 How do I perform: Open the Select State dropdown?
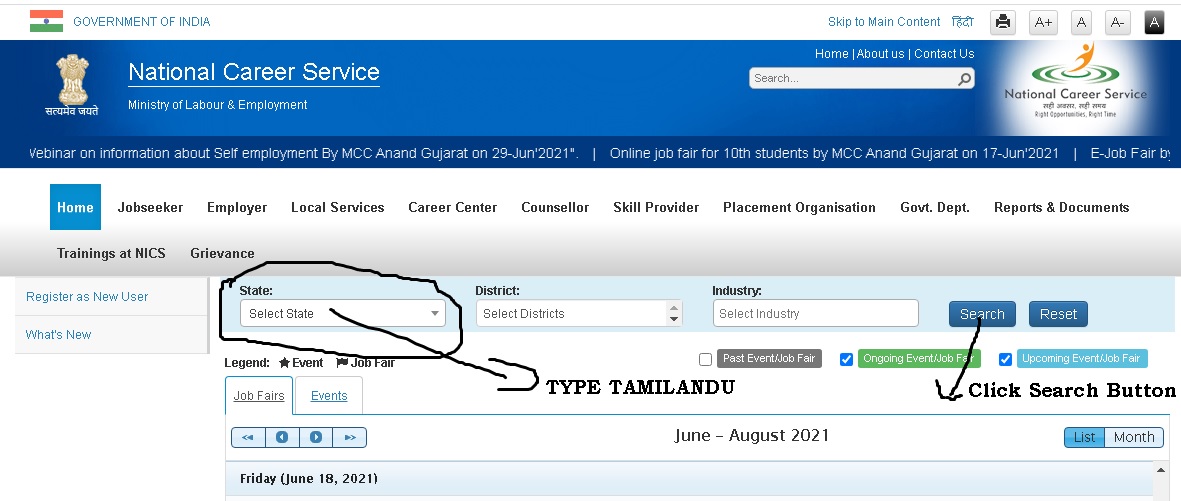343,313
